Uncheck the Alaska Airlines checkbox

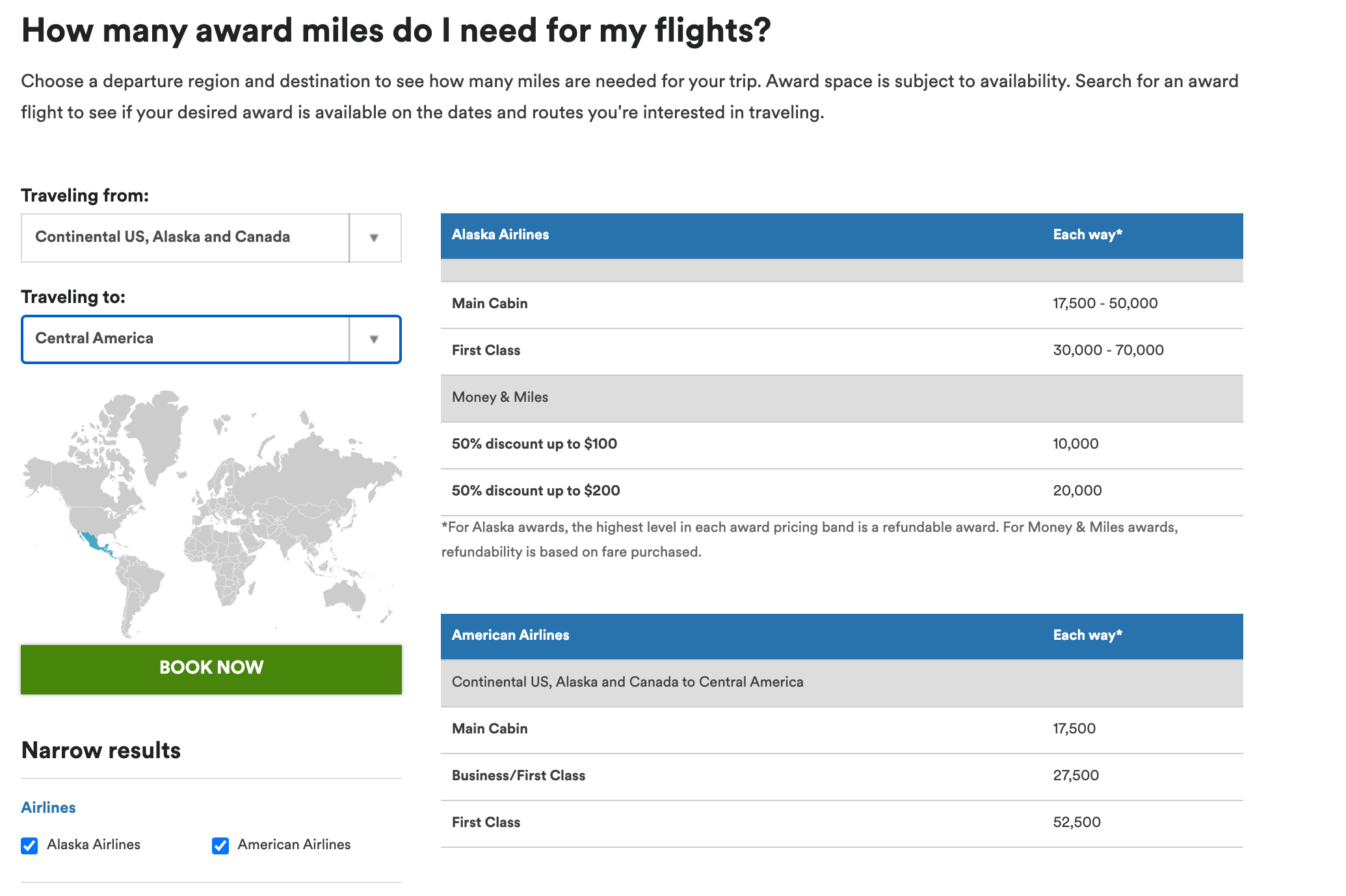tap(29, 845)
